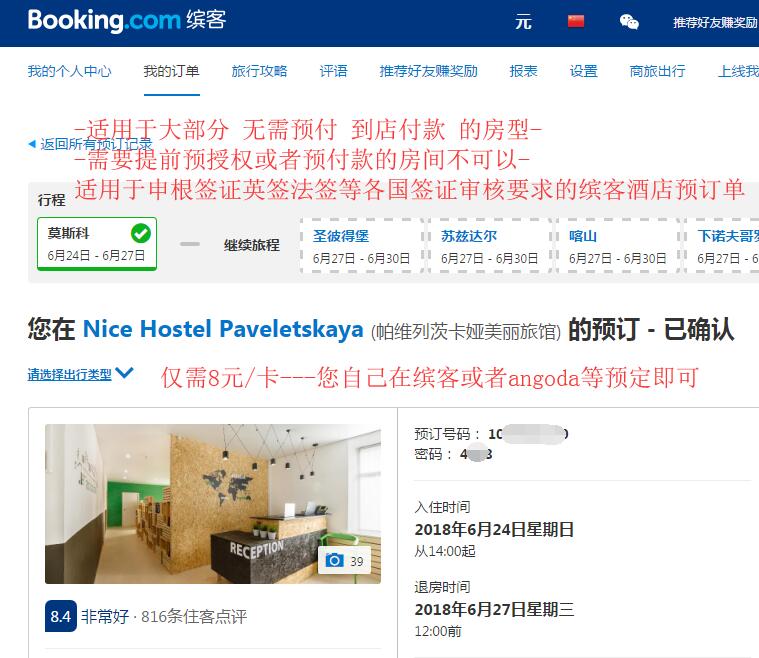Image resolution: width=759 pixels, height=658 pixels.
Task: Switch to the 我的订单 tab
Action: pos(171,71)
